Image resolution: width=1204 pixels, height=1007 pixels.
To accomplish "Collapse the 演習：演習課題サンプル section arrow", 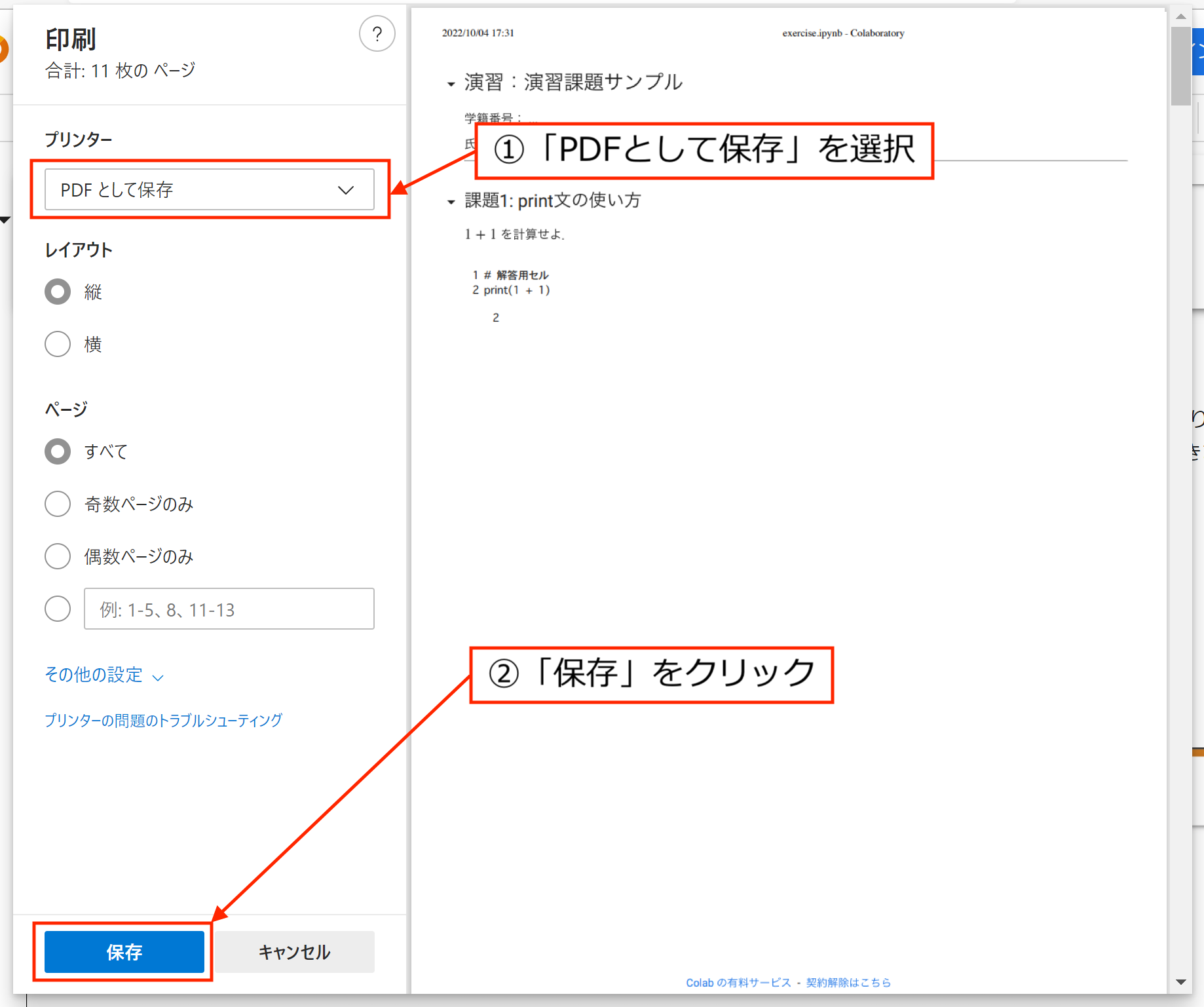I will [451, 84].
